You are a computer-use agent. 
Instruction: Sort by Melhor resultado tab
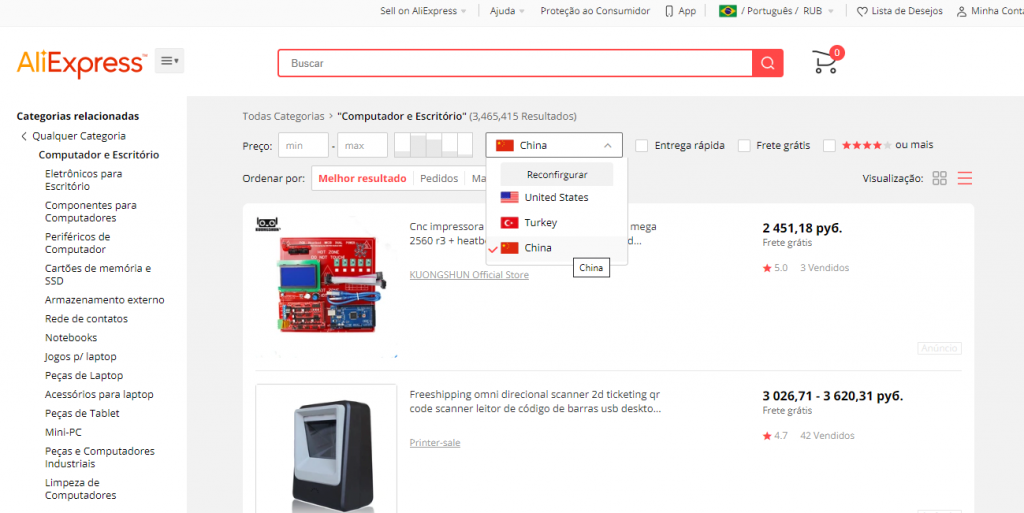pyautogui.click(x=362, y=178)
